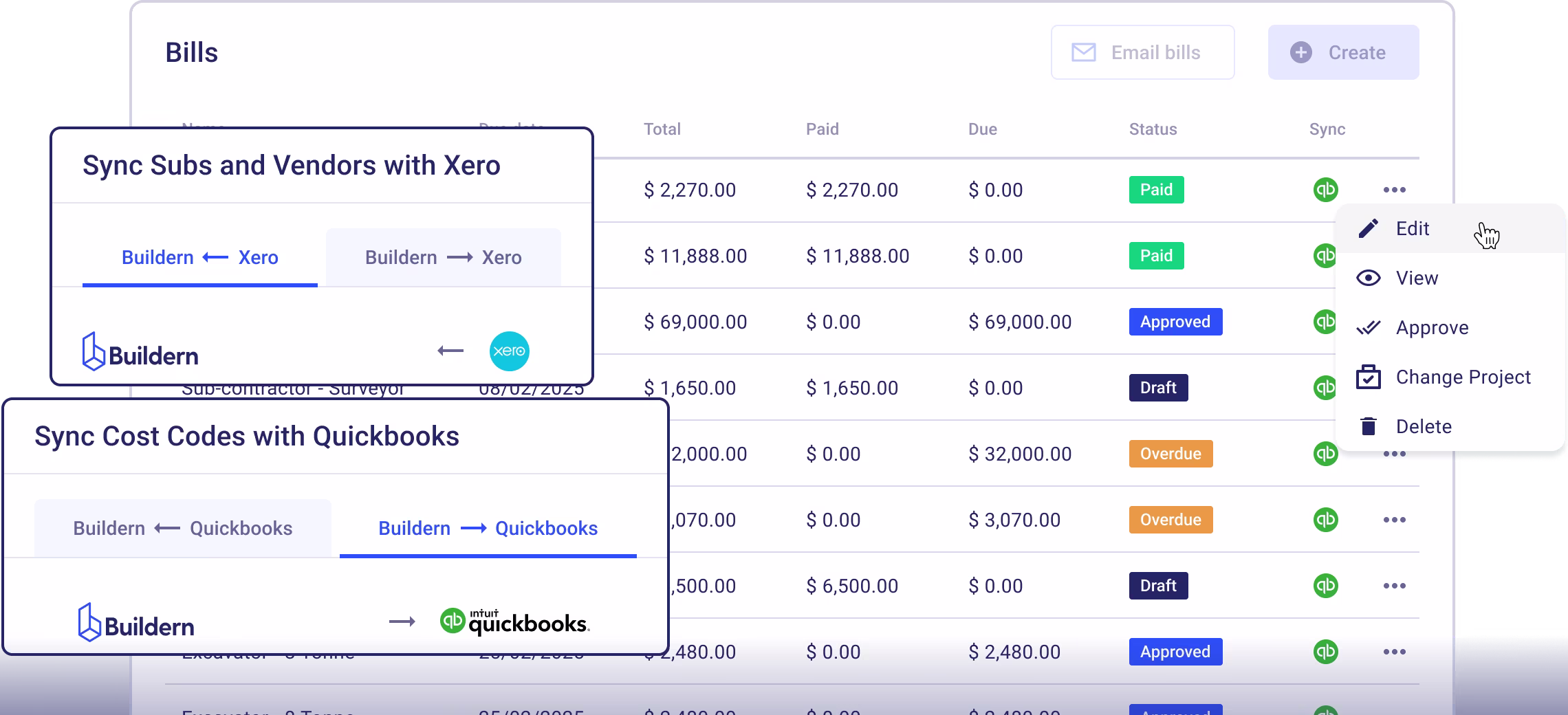Click the Bills page heading
The height and width of the screenshot is (715, 1568).
coord(192,53)
